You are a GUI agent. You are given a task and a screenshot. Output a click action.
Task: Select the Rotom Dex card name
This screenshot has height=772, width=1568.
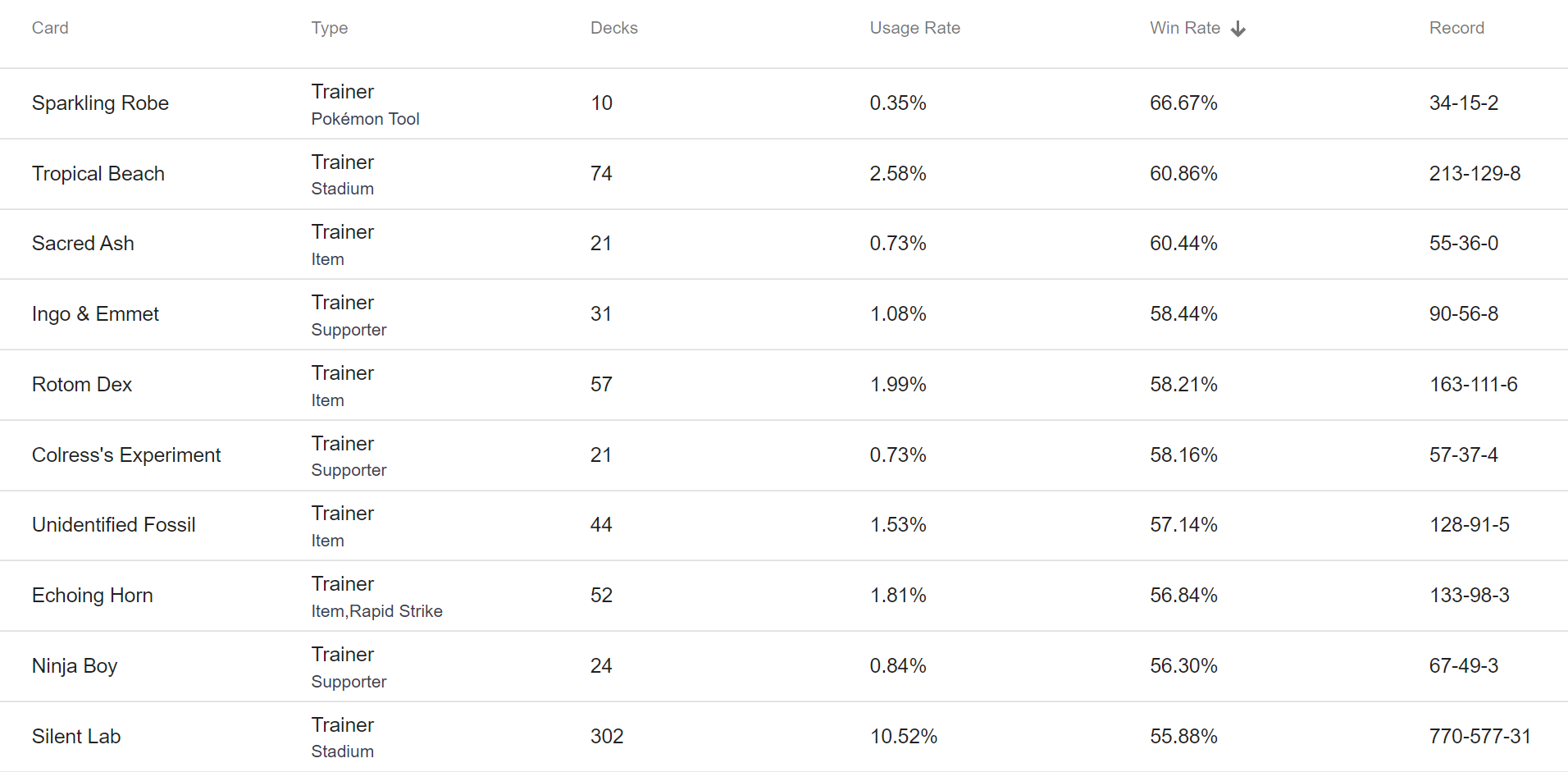[82, 385]
